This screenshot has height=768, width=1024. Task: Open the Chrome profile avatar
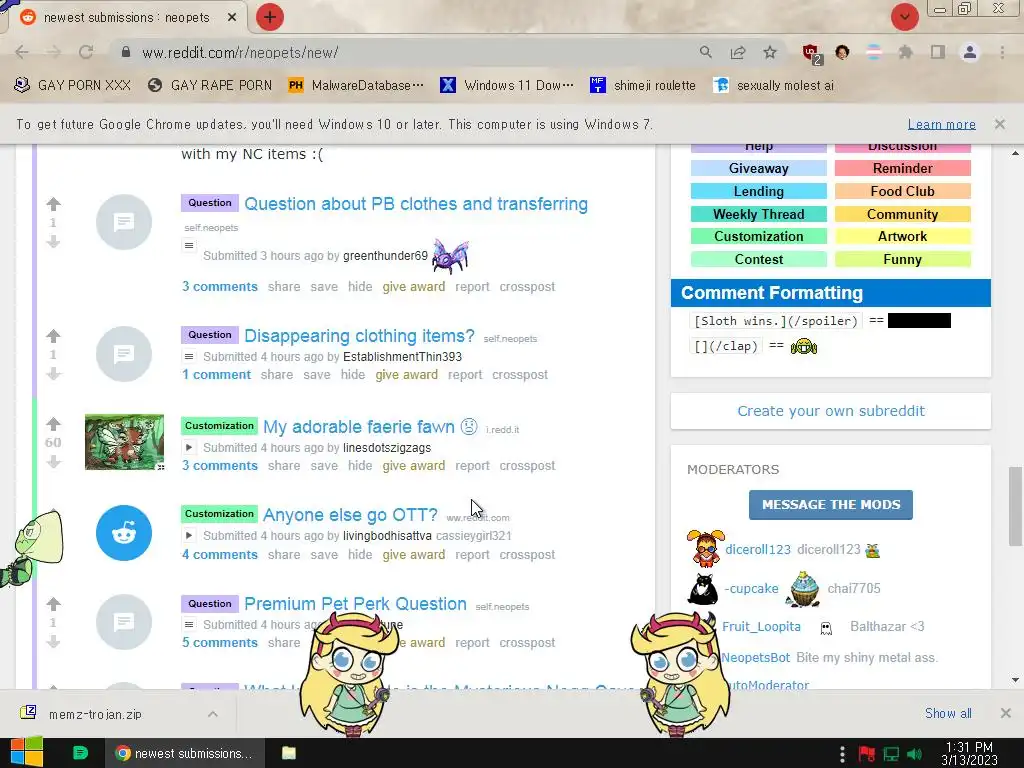(x=970, y=52)
